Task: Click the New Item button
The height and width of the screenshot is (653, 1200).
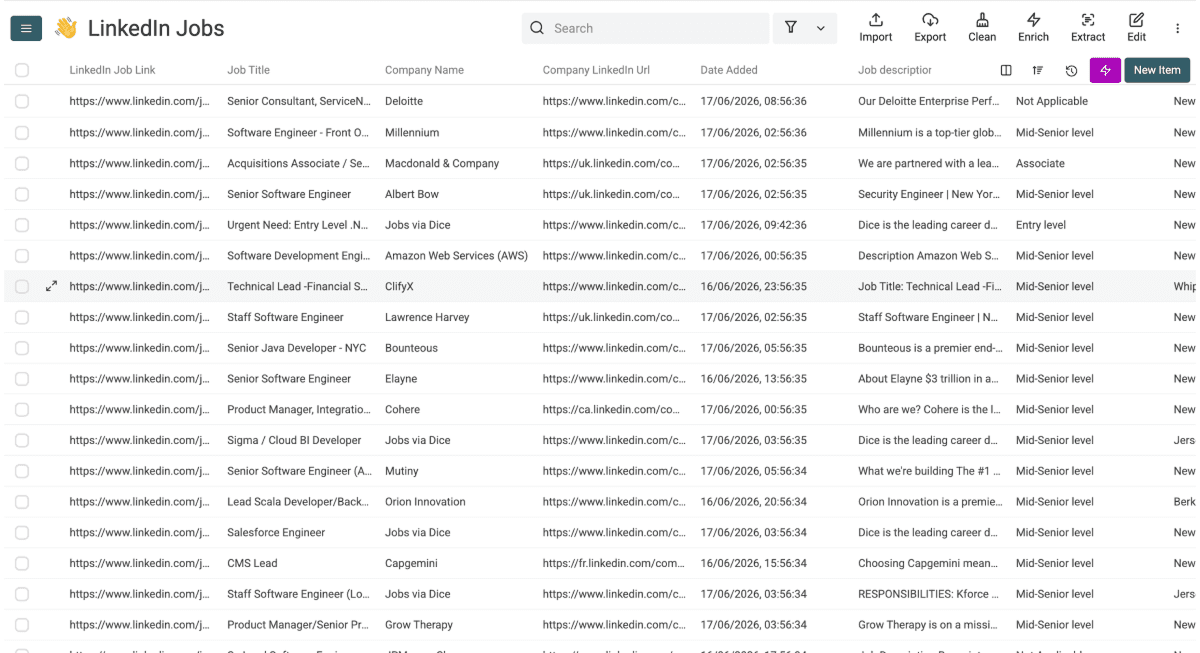Action: (x=1157, y=70)
